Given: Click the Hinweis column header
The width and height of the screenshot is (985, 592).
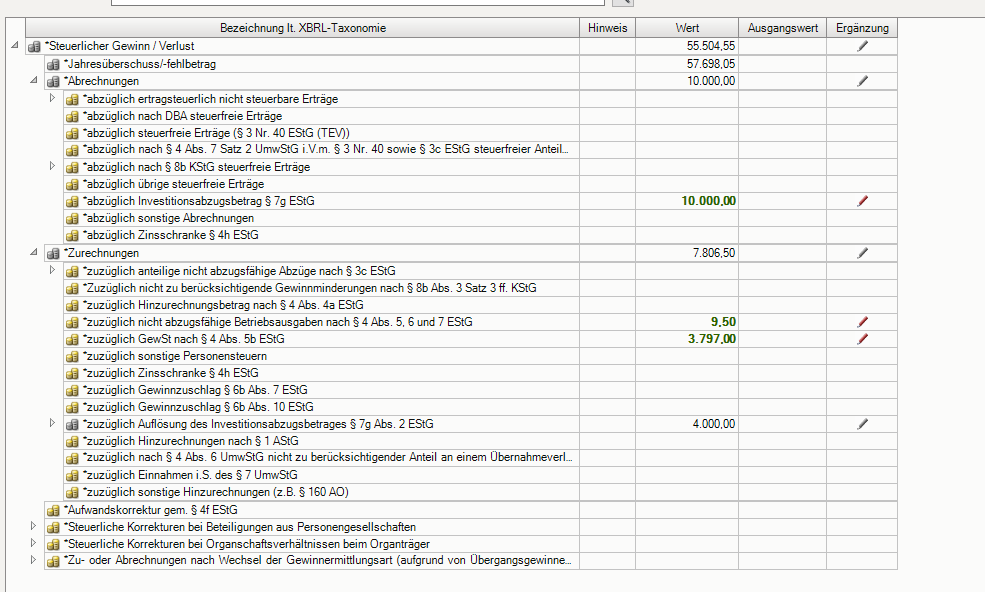Looking at the screenshot, I should pyautogui.click(x=607, y=28).
